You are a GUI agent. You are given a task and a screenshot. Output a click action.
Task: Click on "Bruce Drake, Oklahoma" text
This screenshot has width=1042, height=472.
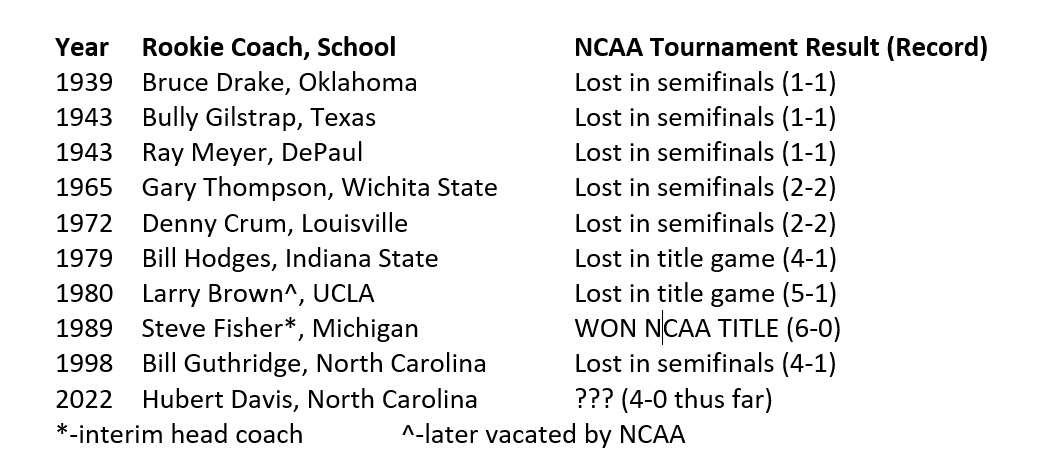[x=280, y=83]
